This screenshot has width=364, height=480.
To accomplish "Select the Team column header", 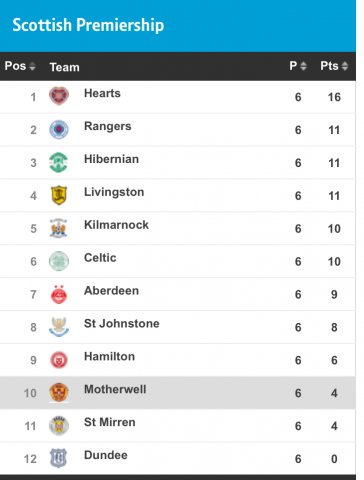I will pos(65,67).
